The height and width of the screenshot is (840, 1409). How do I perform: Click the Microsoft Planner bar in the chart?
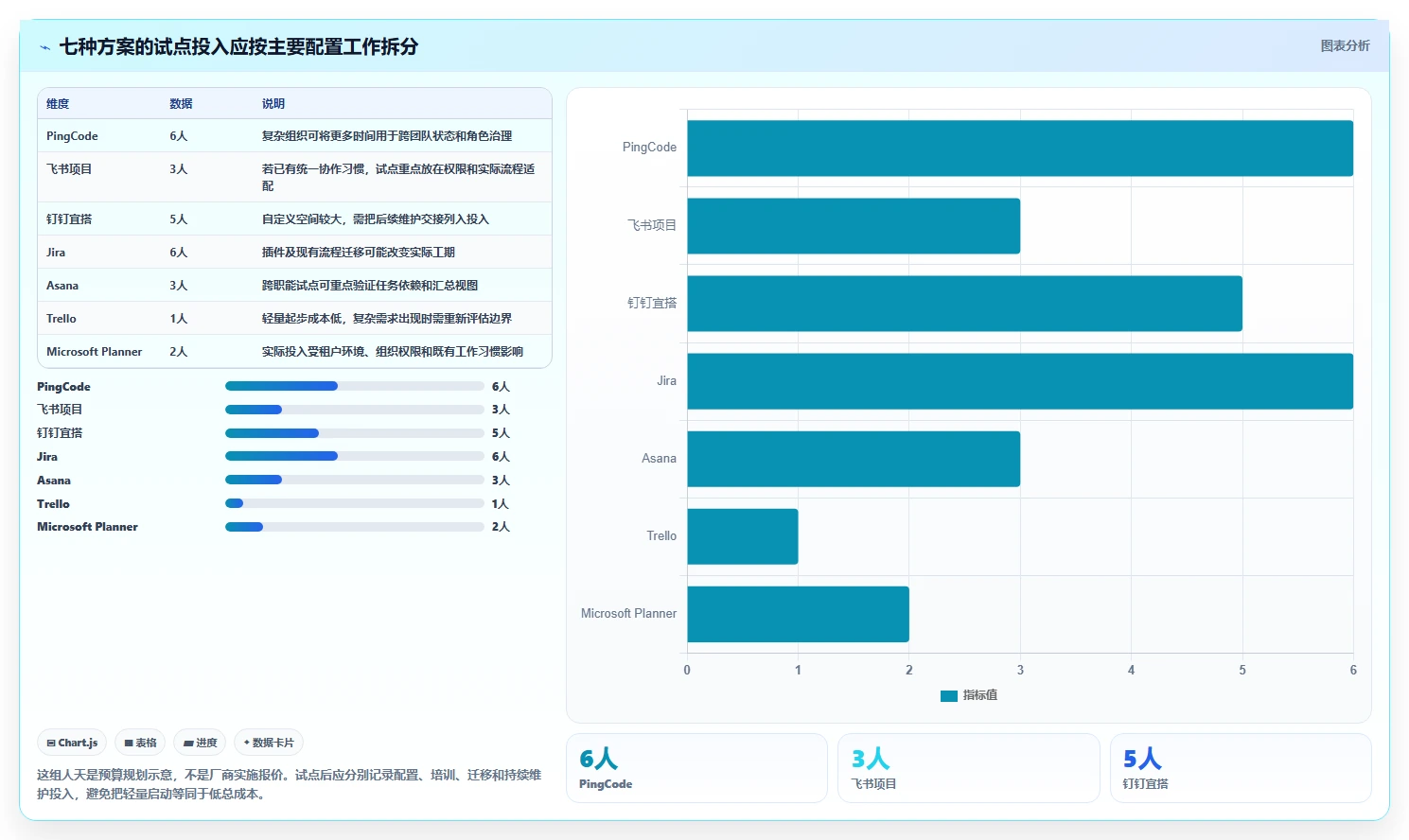[798, 614]
